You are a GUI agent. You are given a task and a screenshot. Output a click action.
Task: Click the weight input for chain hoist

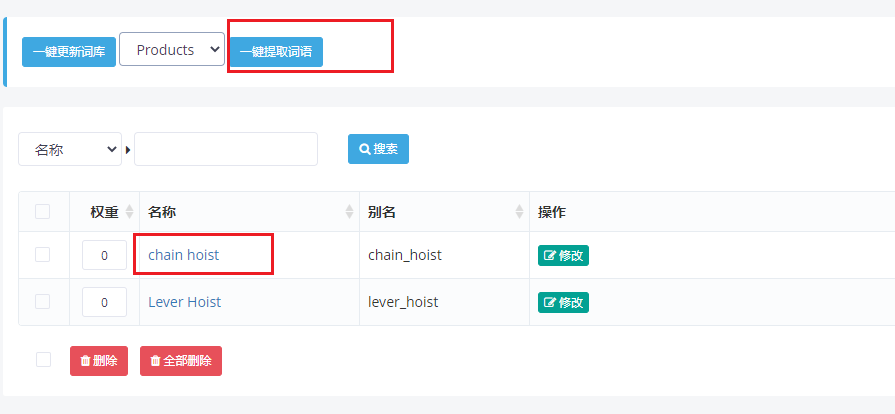[104, 255]
